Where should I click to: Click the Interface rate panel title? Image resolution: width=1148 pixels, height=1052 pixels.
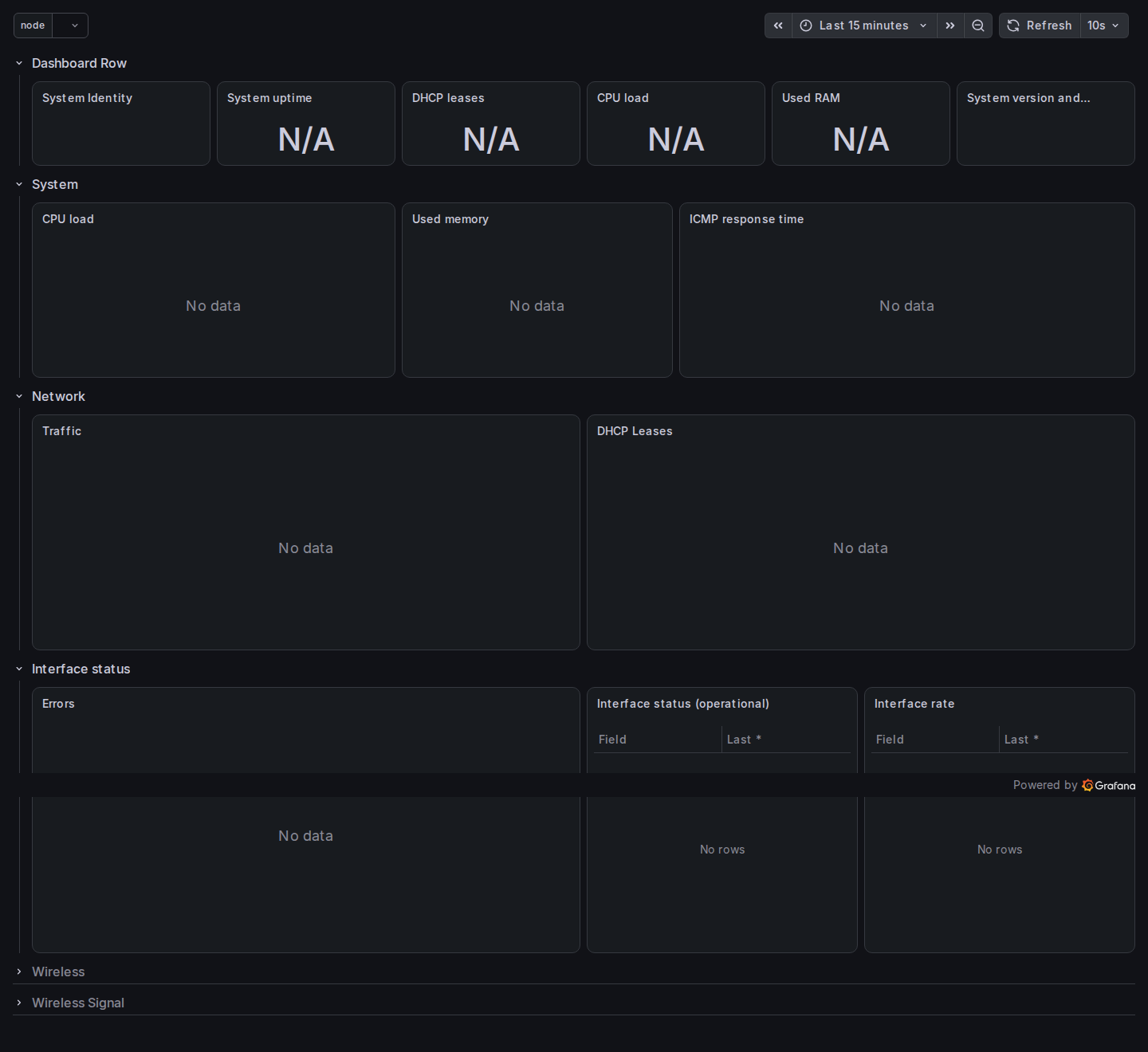pos(914,704)
